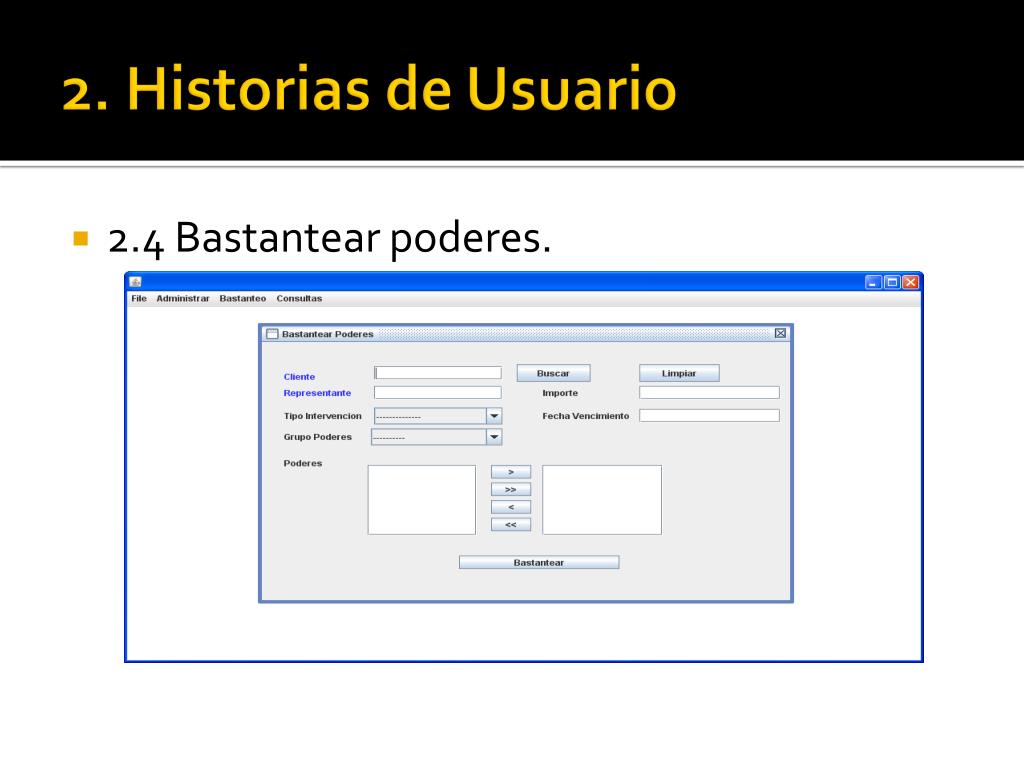
Task: Maximize the main application window
Action: point(892,282)
